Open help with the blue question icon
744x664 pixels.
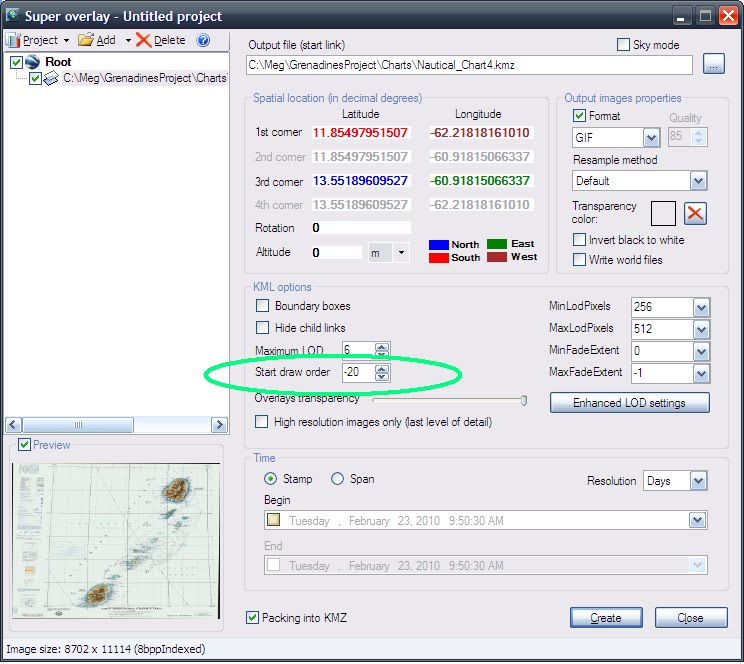point(203,40)
